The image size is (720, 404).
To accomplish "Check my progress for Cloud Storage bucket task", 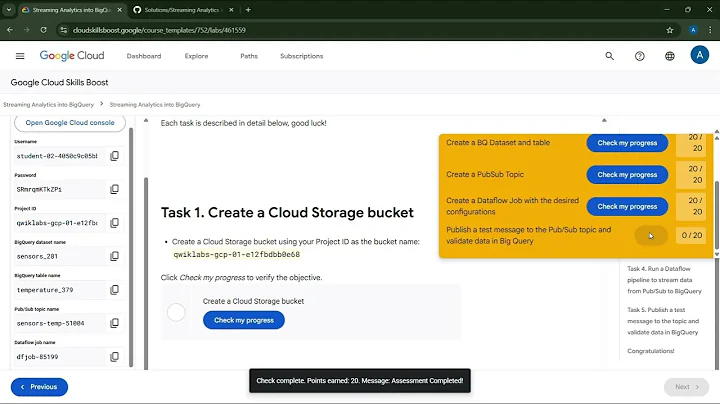I will 244,320.
